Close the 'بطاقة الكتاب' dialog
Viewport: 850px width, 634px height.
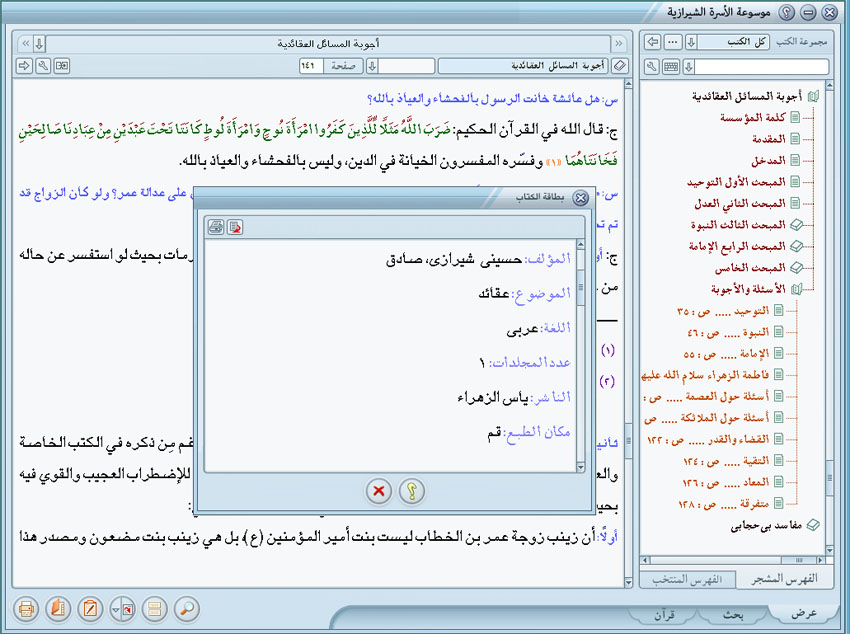581,198
